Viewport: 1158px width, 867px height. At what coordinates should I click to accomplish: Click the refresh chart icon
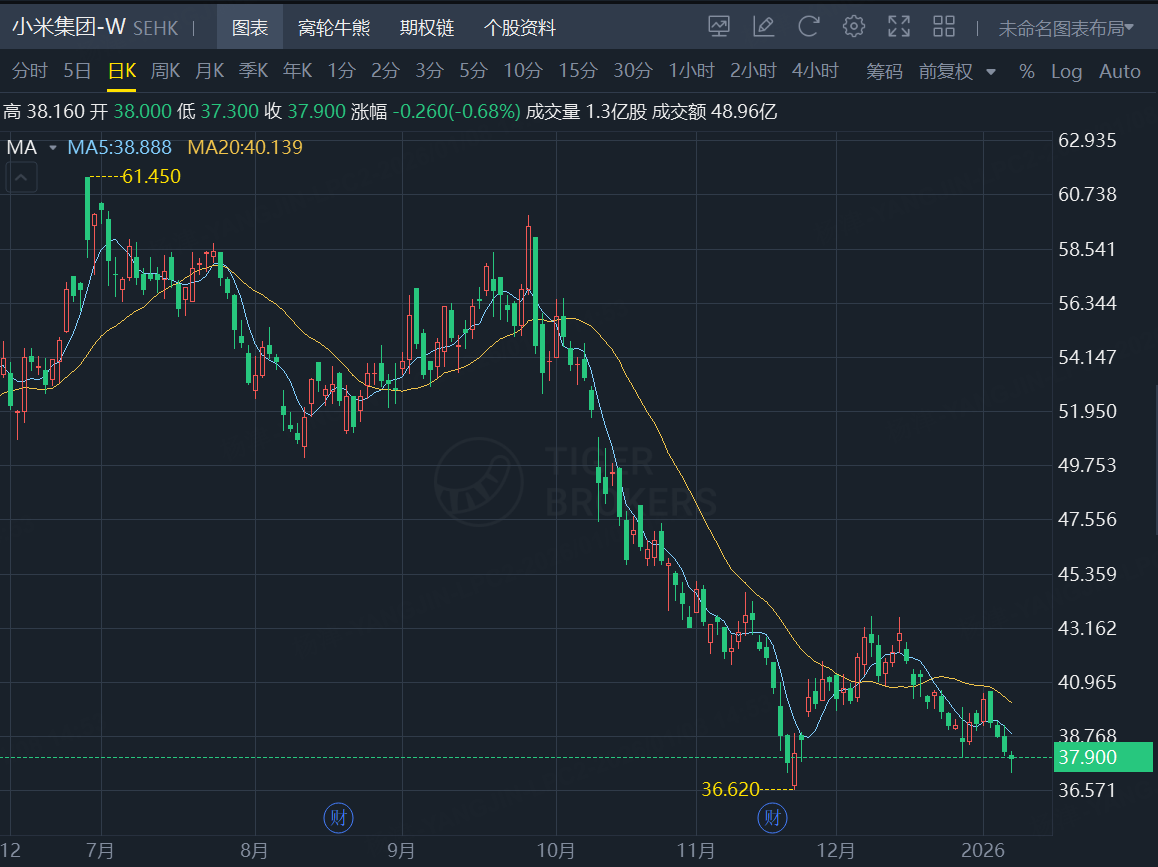(x=809, y=27)
